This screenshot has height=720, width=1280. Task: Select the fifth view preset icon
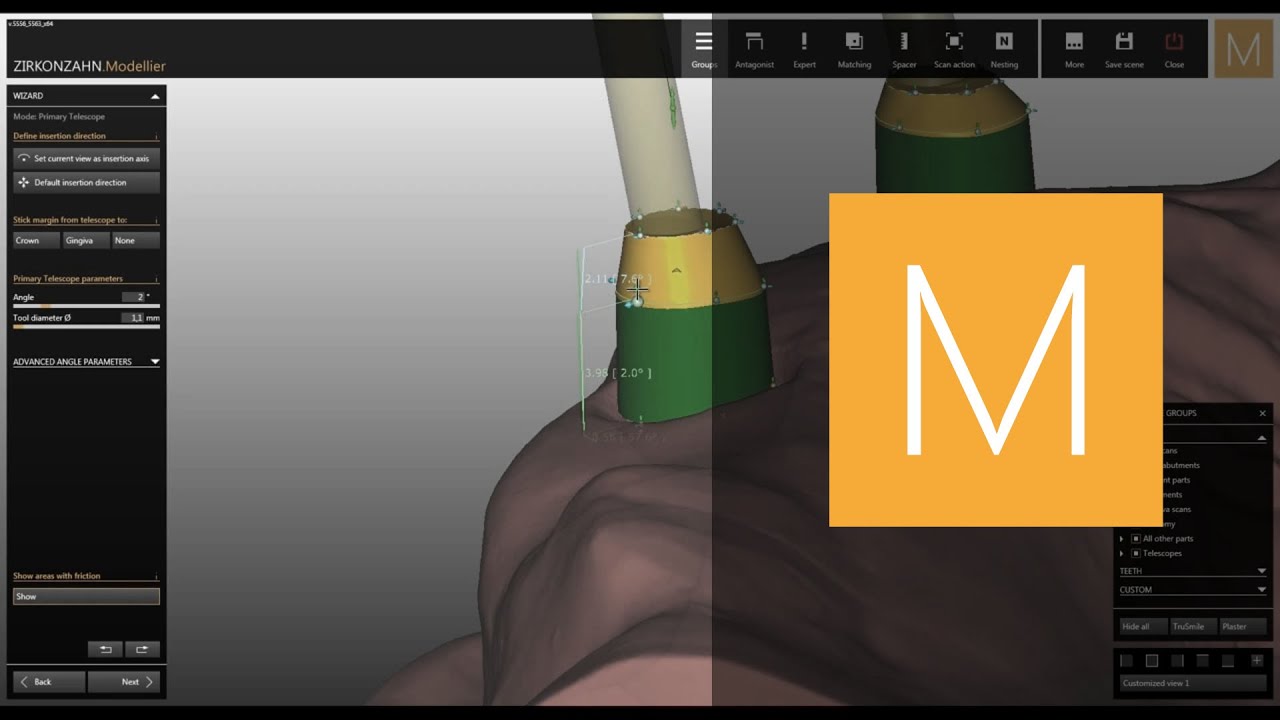pyautogui.click(x=1228, y=661)
